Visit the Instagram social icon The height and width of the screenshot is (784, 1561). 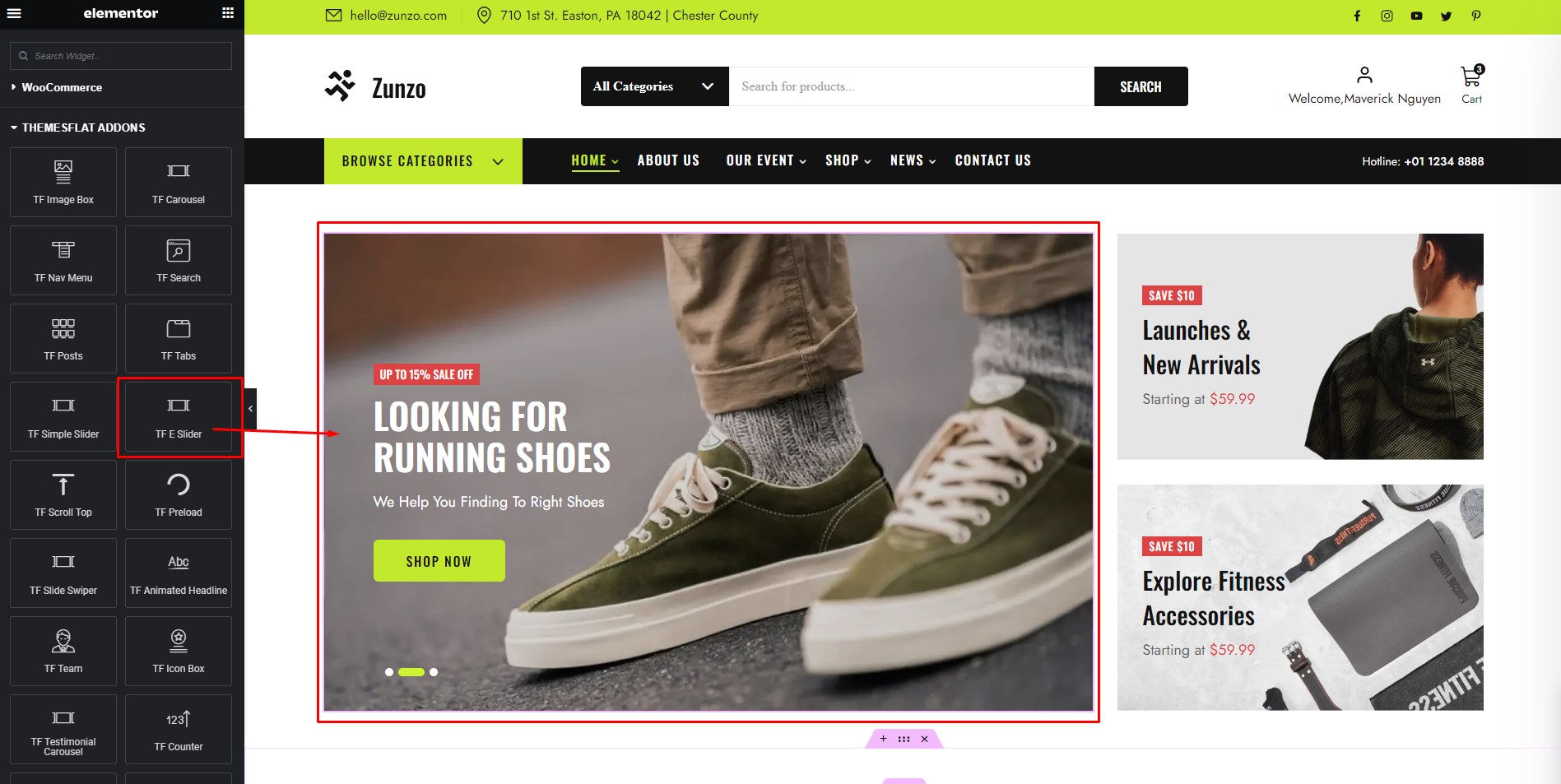[x=1387, y=16]
